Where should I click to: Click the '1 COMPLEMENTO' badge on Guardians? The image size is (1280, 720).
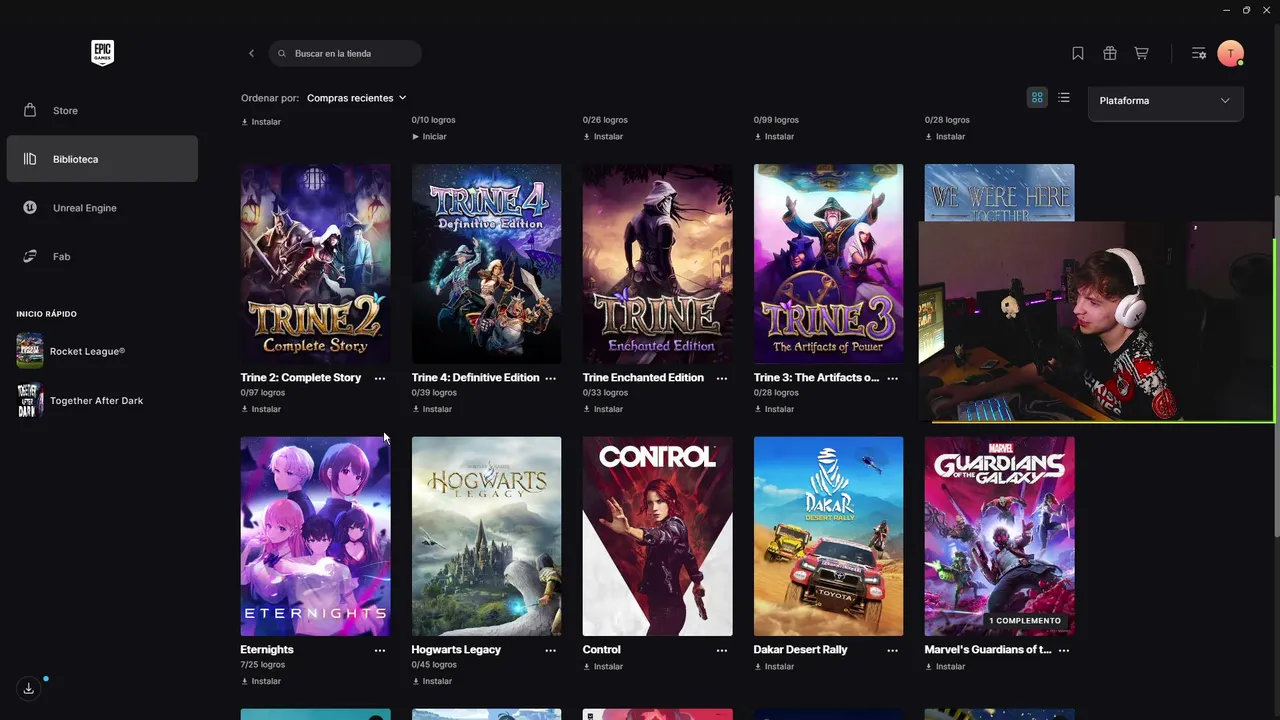coord(1025,621)
